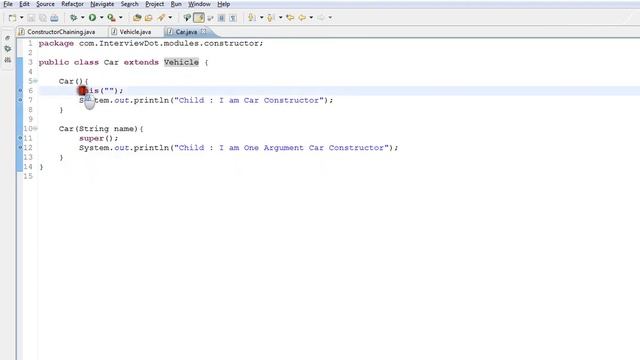Click the Open Type toolbar icon
640x360 pixels.
[x=137, y=18]
